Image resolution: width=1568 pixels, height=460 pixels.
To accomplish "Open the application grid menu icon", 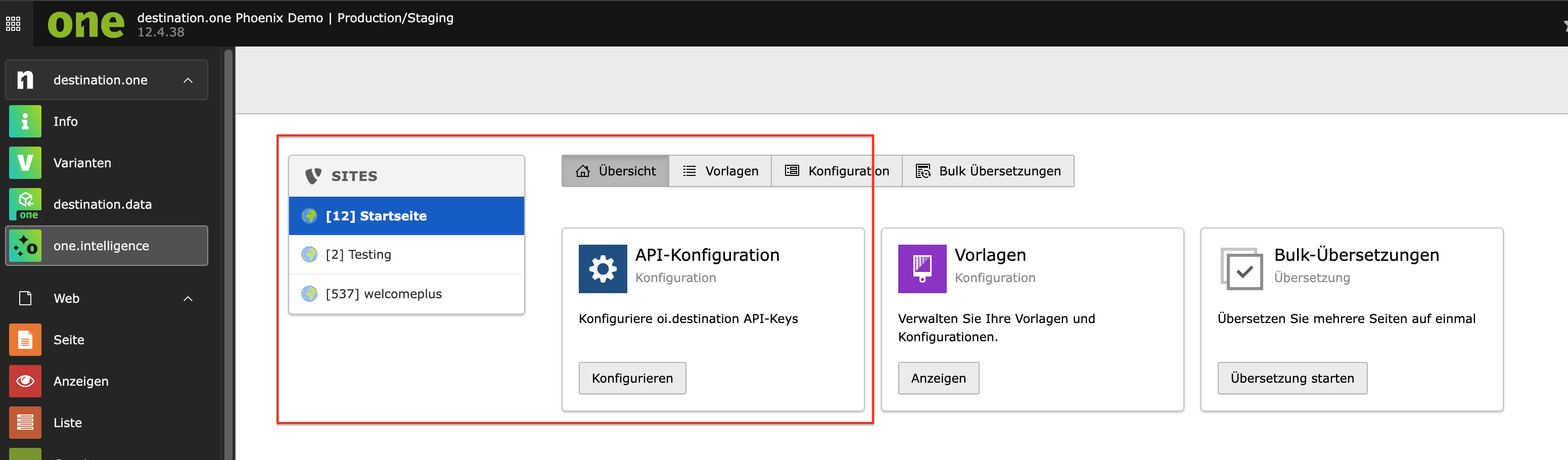I will click(13, 24).
